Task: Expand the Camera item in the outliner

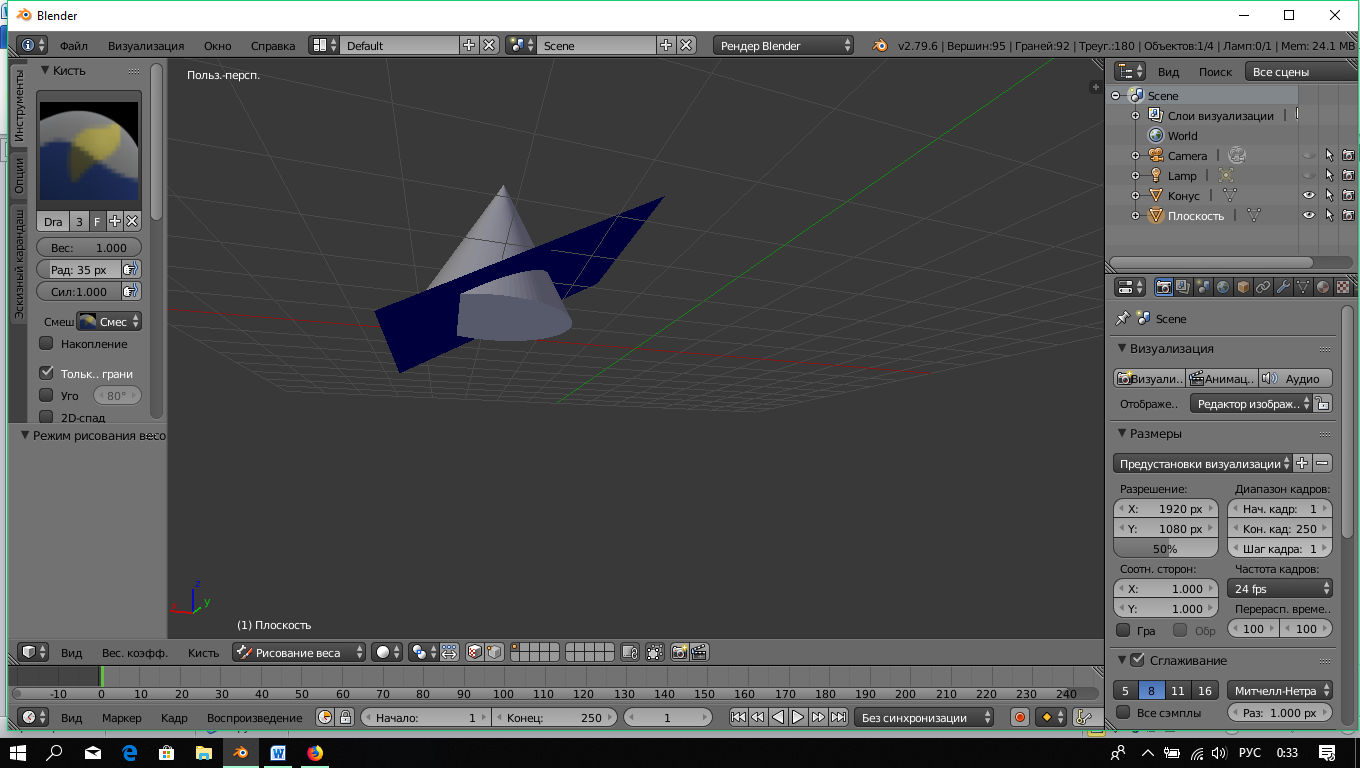Action: tap(1135, 156)
